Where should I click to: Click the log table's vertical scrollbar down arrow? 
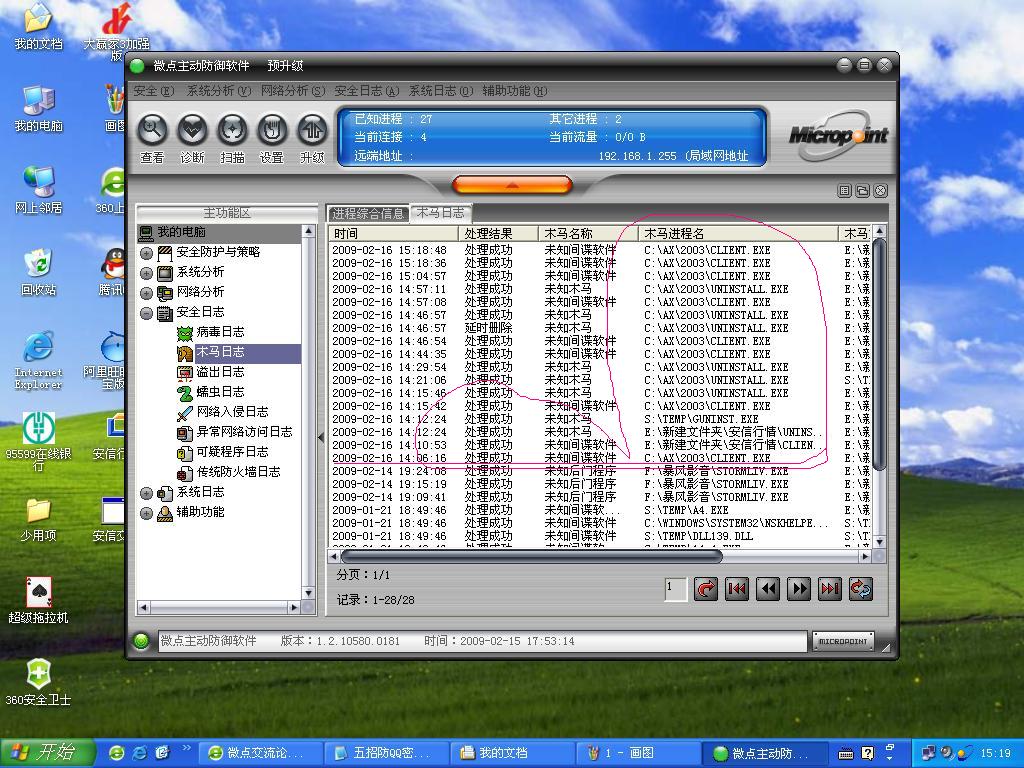[879, 541]
